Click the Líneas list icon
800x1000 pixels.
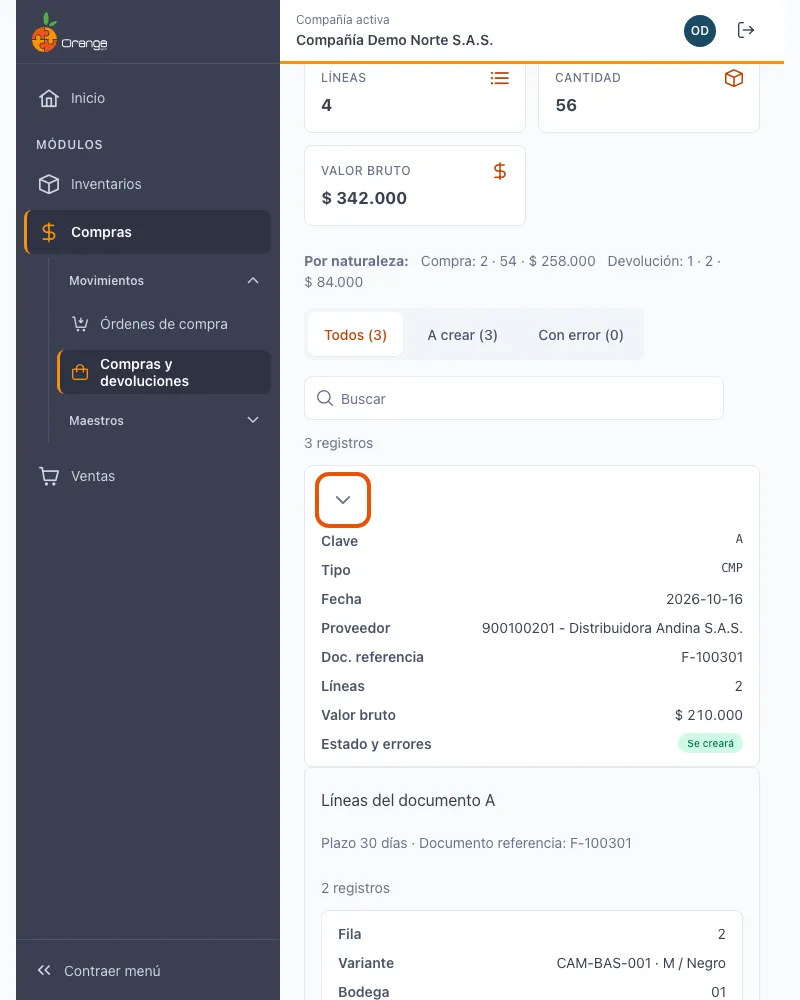(500, 78)
